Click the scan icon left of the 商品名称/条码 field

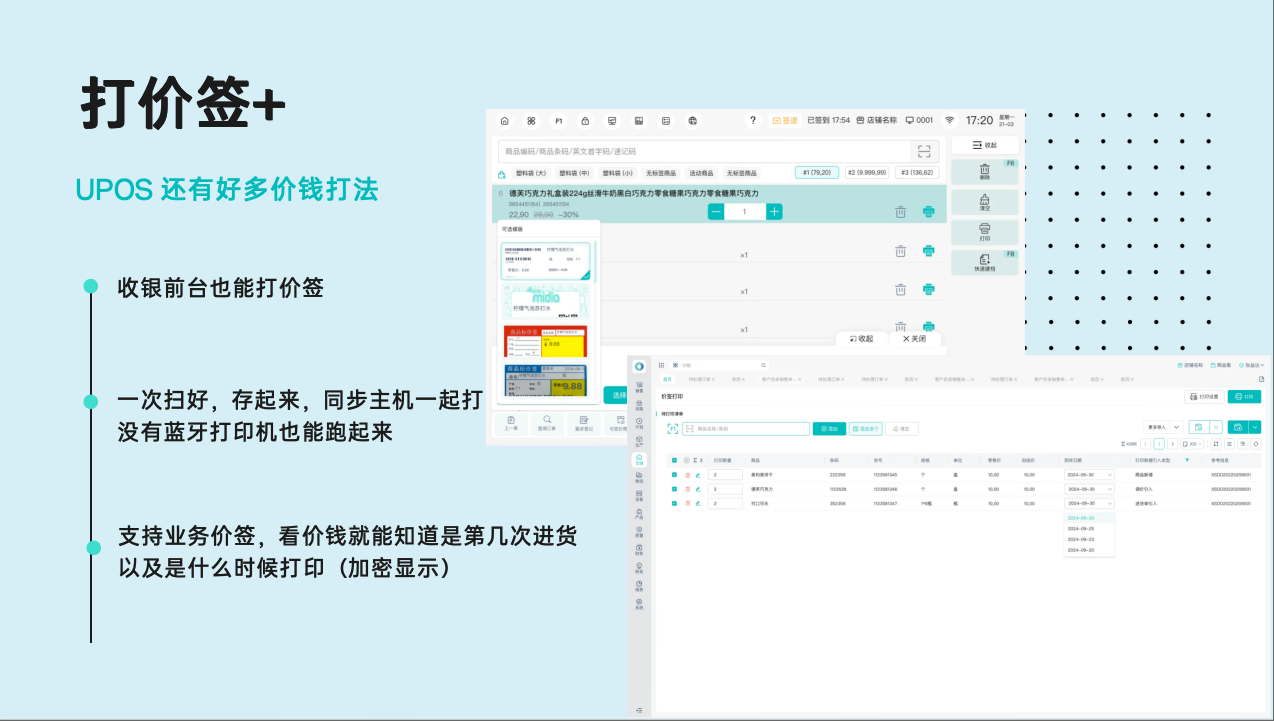[673, 429]
